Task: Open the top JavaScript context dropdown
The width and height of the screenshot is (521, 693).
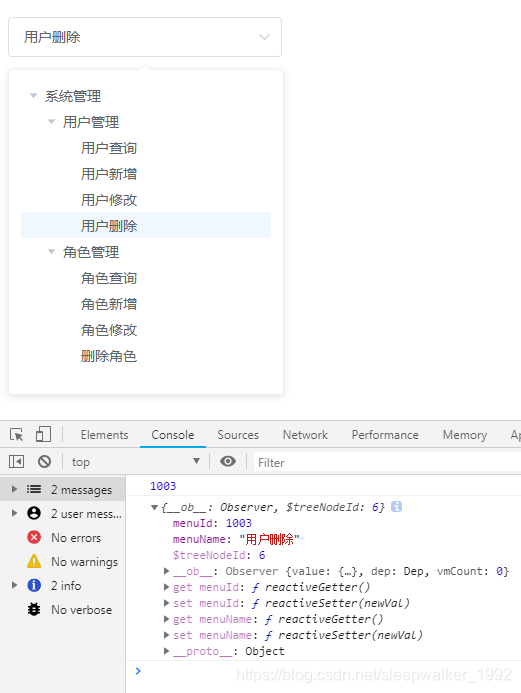Action: [136, 462]
